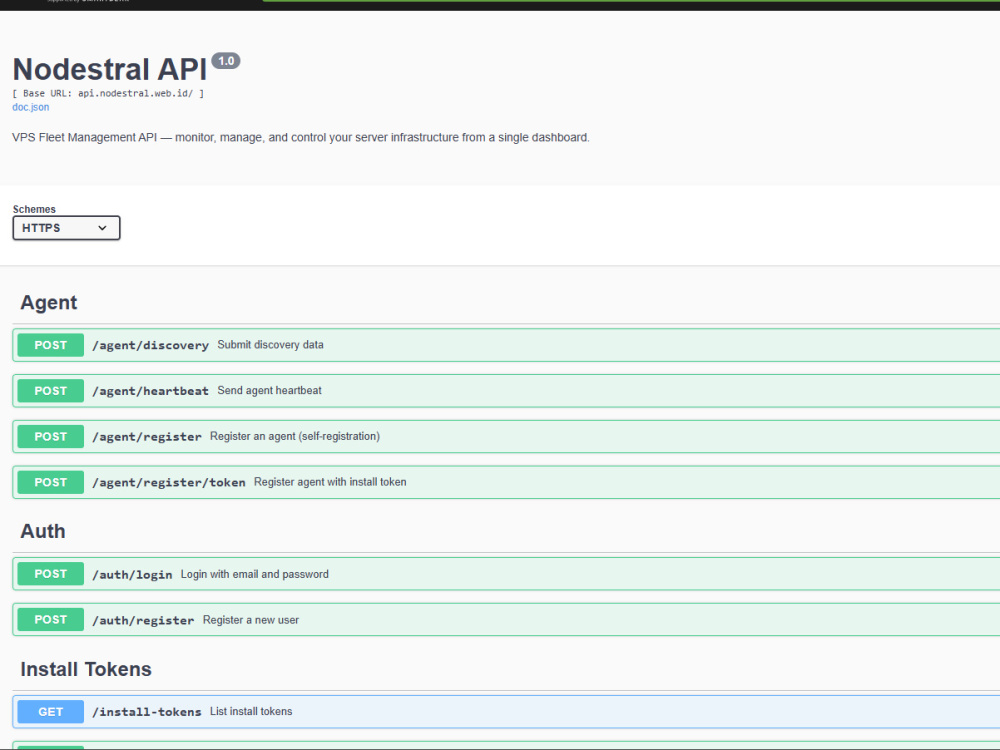Screen dimensions: 1000x750
Task: Expand the POST /auth/login endpoint
Action: tap(506, 574)
